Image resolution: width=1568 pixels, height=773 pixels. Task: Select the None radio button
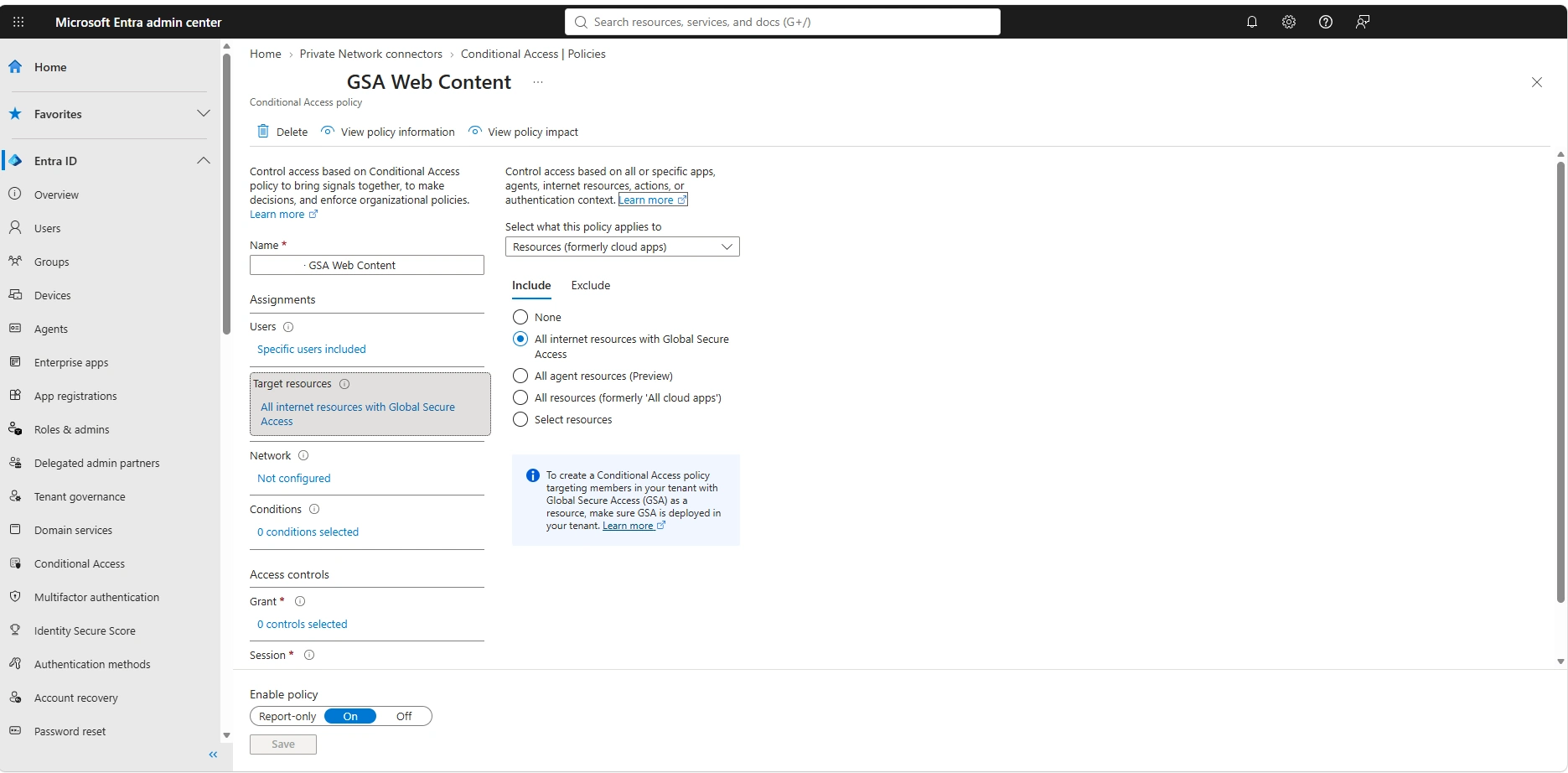click(520, 317)
